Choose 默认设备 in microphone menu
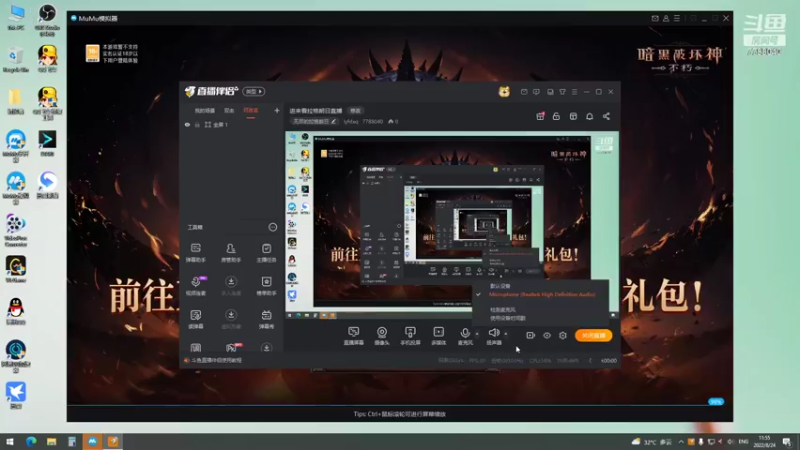 pyautogui.click(x=500, y=286)
